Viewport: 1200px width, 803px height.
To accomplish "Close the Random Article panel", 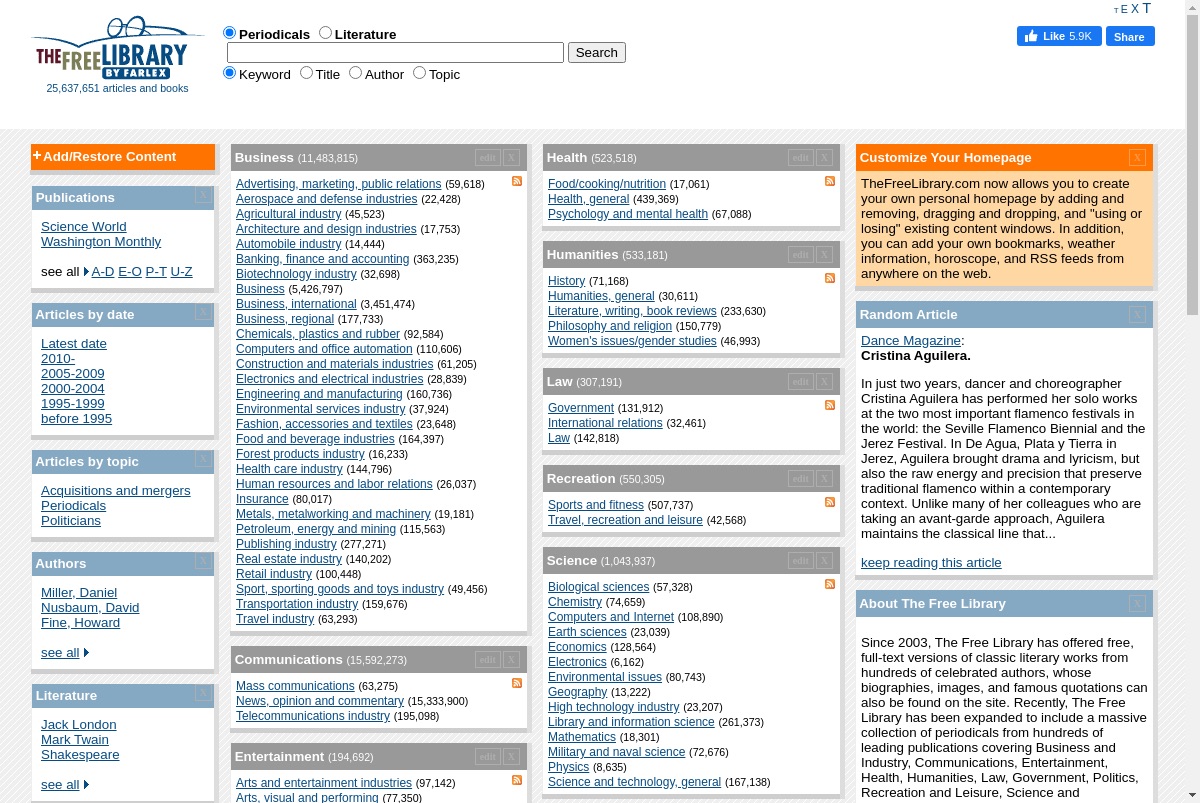I will pyautogui.click(x=1137, y=314).
